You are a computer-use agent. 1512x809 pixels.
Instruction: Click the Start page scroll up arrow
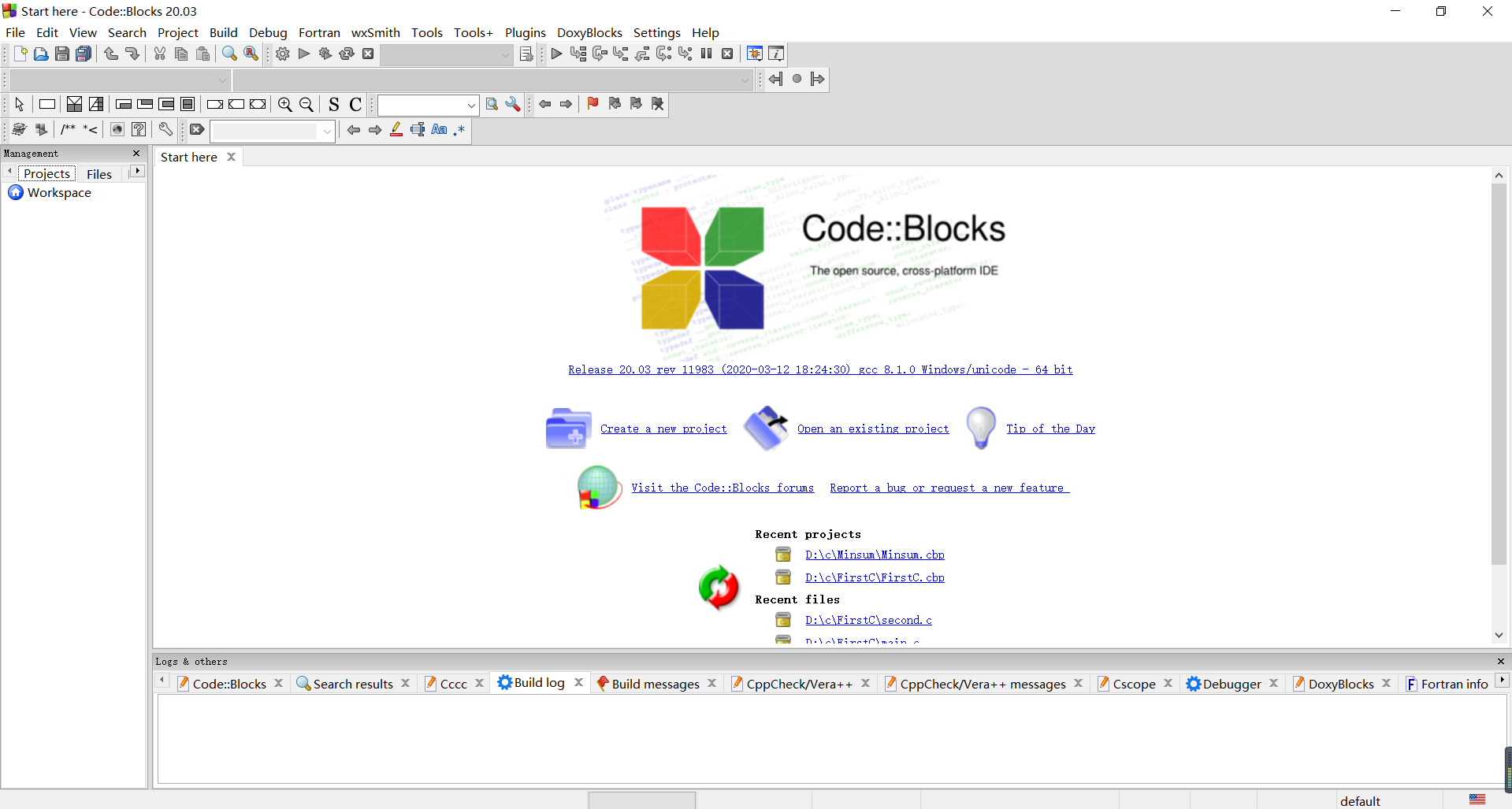tap(1499, 175)
